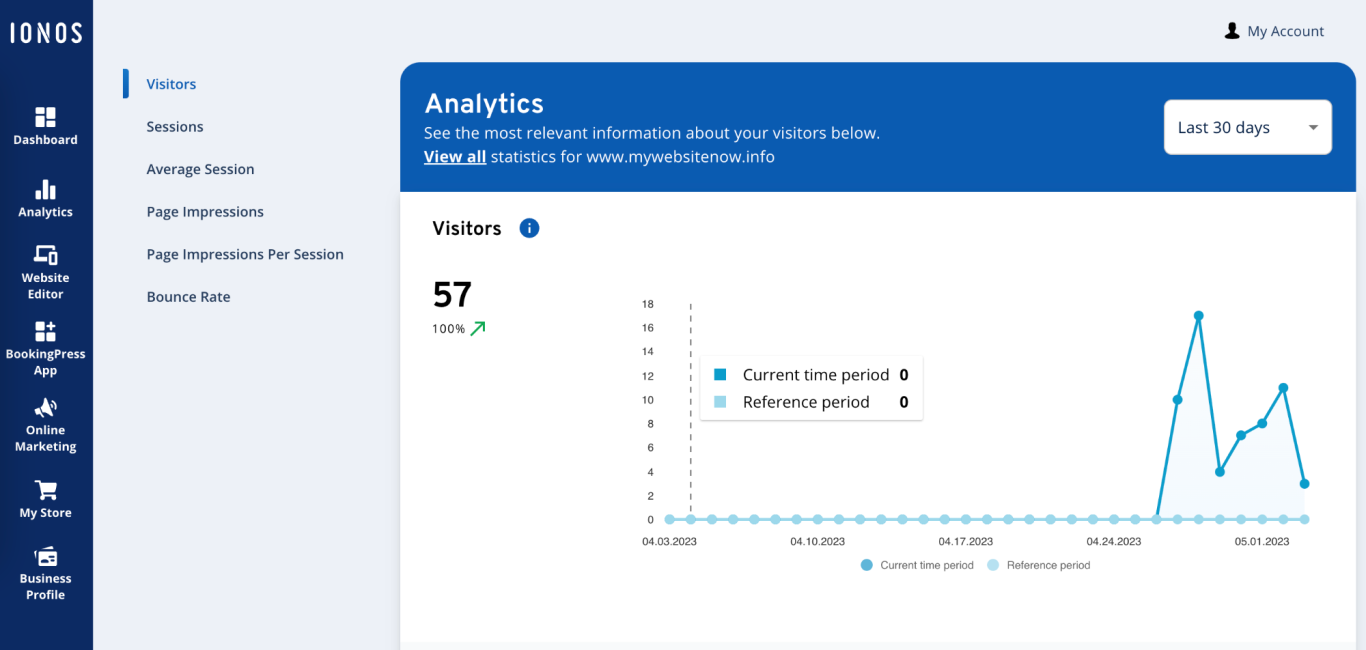The image size is (1366, 650).
Task: Open the Dashboard icon in sidebar
Action: pos(46,117)
